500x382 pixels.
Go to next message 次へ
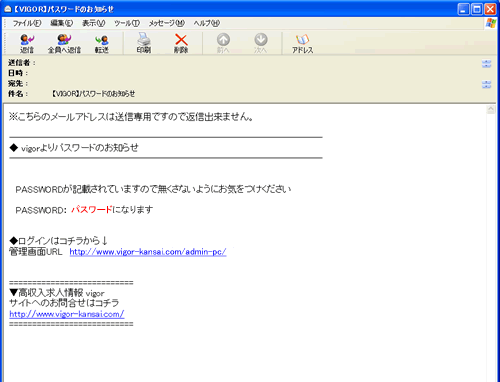tap(261, 43)
